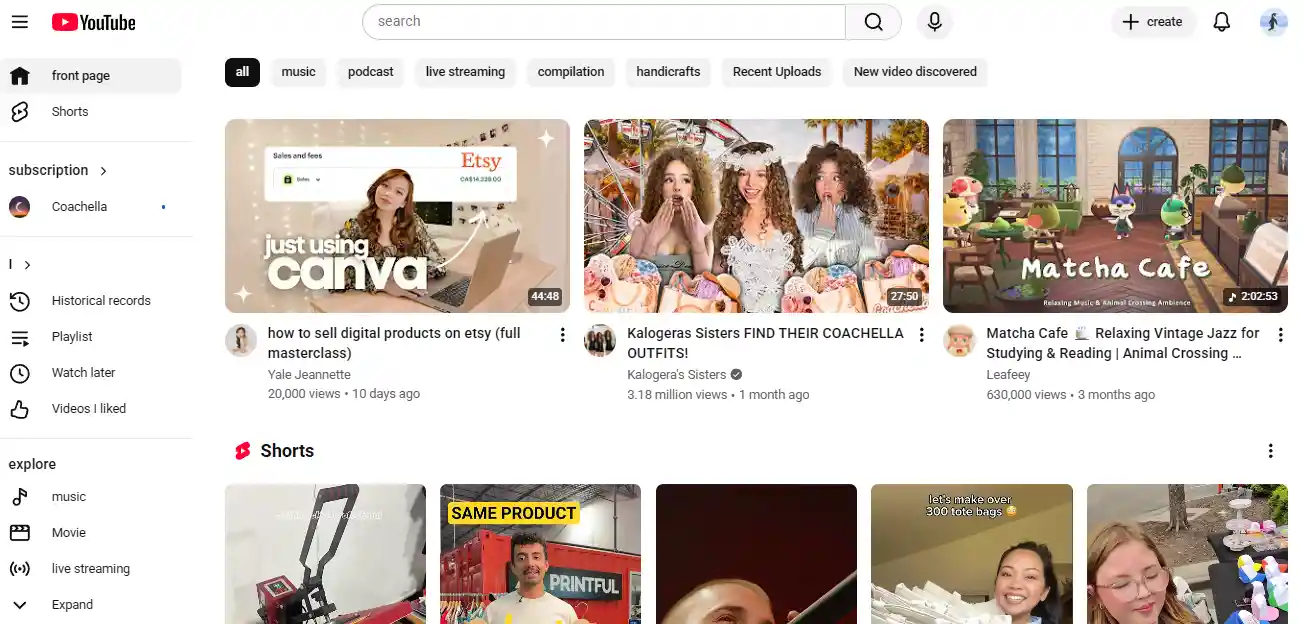The image size is (1304, 624).
Task: Click the magnifier search button
Action: tap(873, 22)
